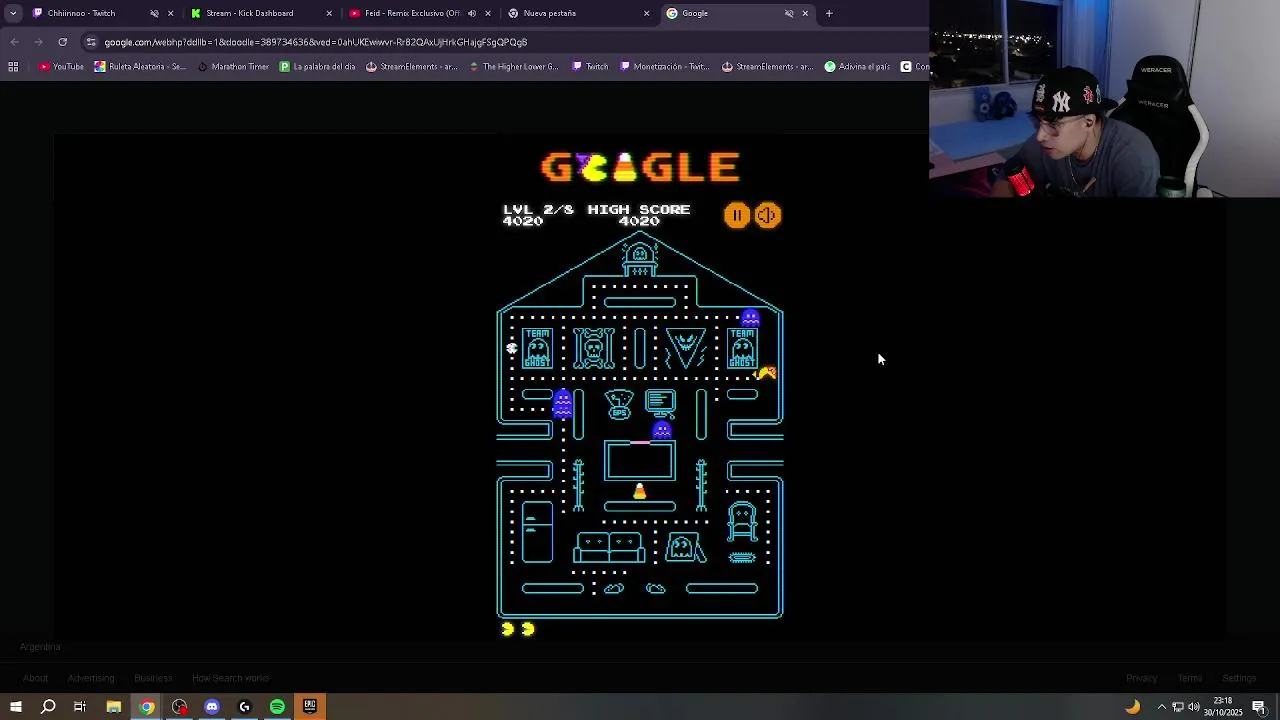This screenshot has width=1280, height=720.
Task: Open La palabra del día bookmark
Action: [317, 67]
